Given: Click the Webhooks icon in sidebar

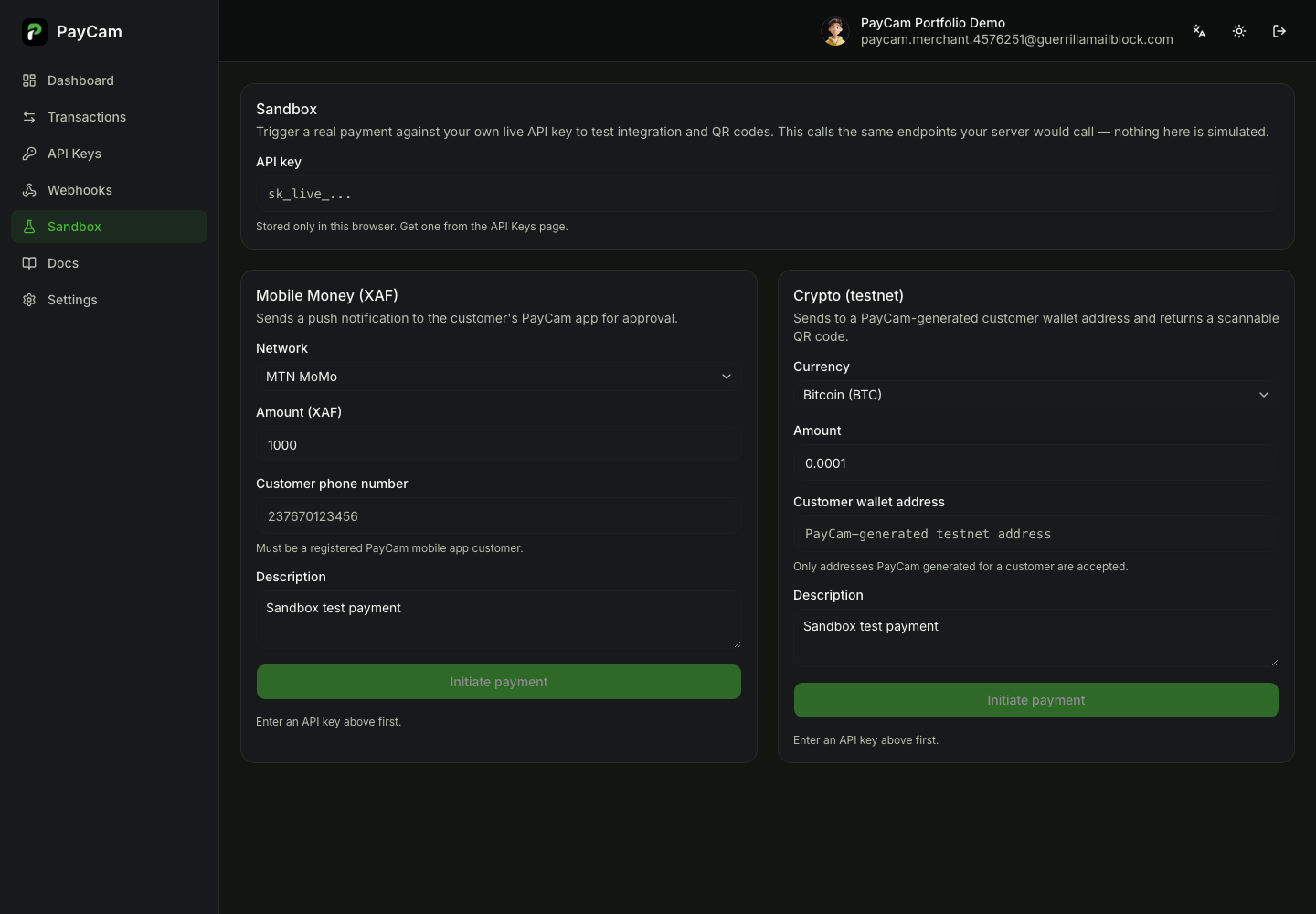Looking at the screenshot, I should pyautogui.click(x=29, y=190).
